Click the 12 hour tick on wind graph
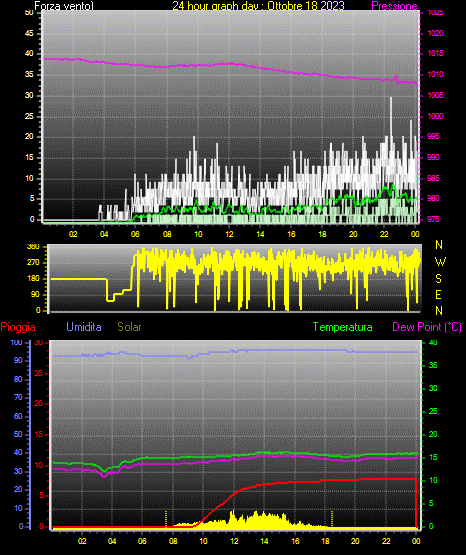 229,234
